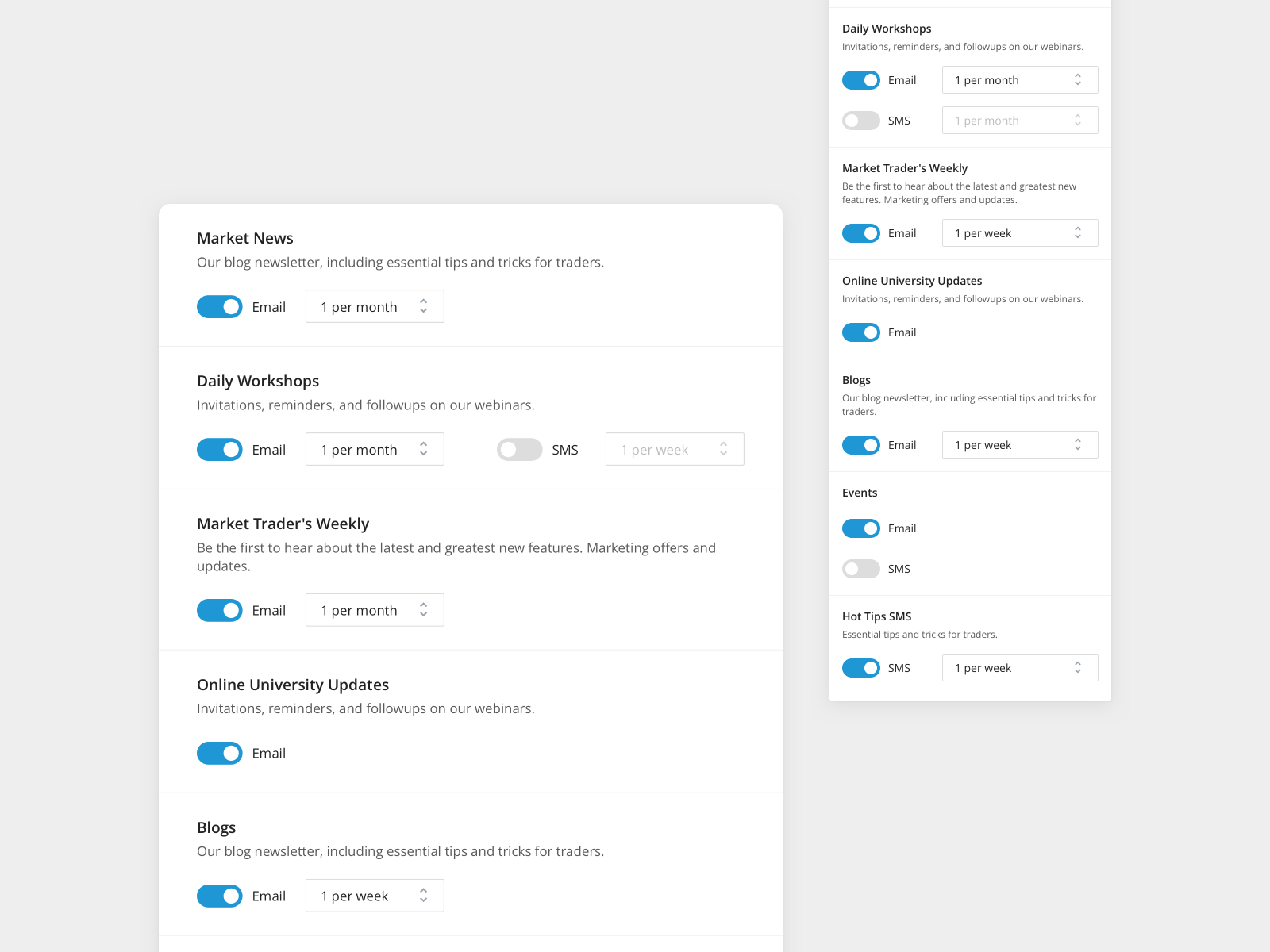Disable Online University Updates Email toggle
Screen dimensions: 1270x952
pos(219,753)
